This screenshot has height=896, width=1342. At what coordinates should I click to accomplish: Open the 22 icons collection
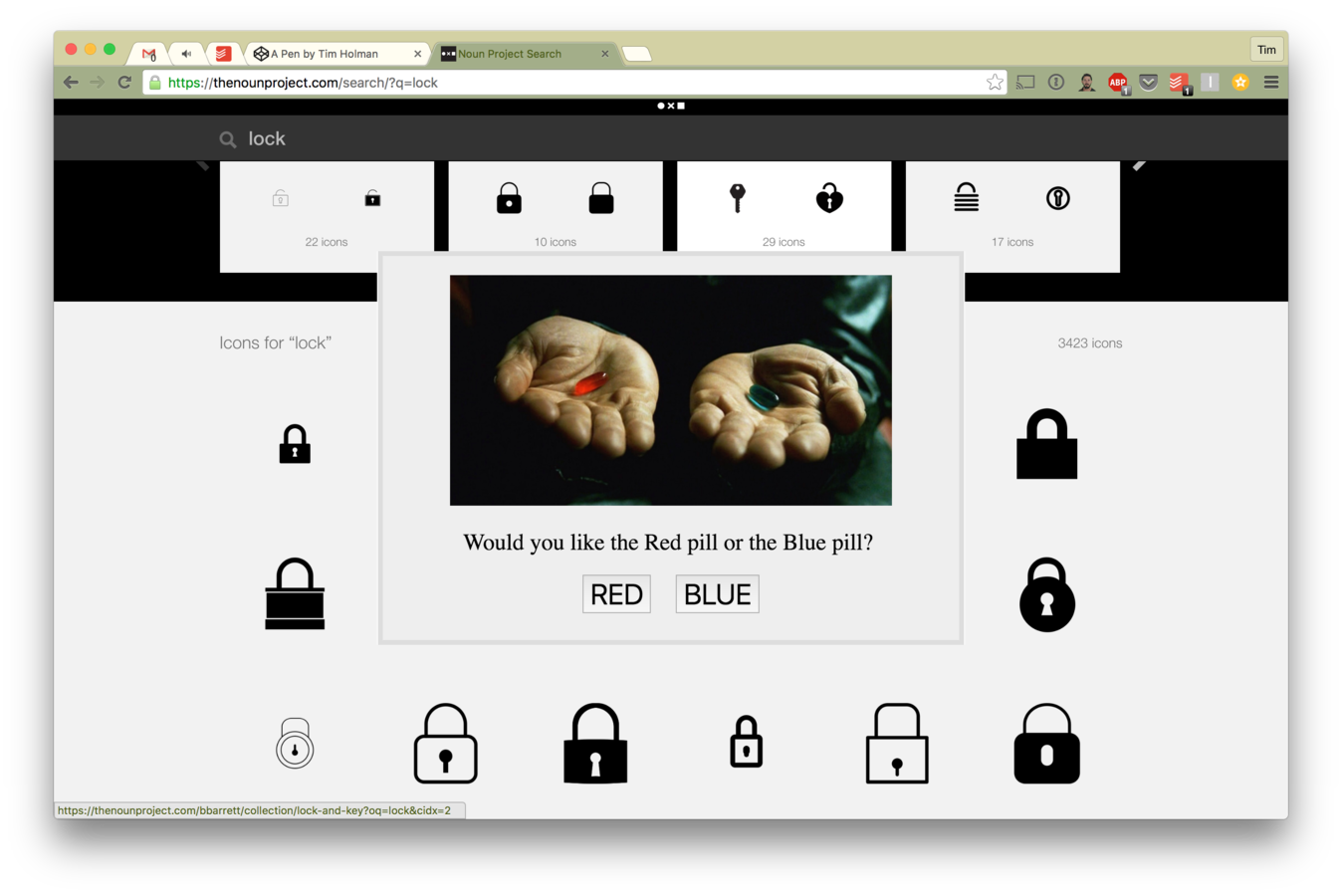[x=327, y=216]
